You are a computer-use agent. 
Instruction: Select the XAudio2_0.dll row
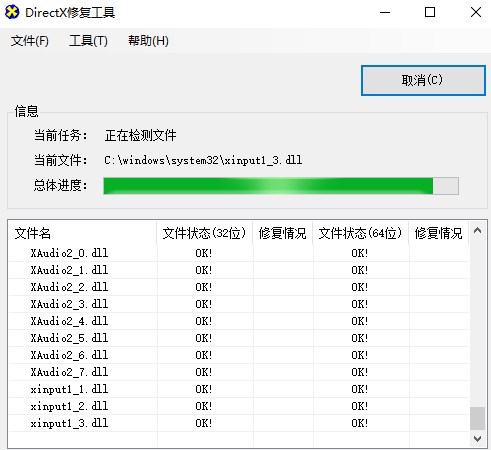(x=239, y=253)
